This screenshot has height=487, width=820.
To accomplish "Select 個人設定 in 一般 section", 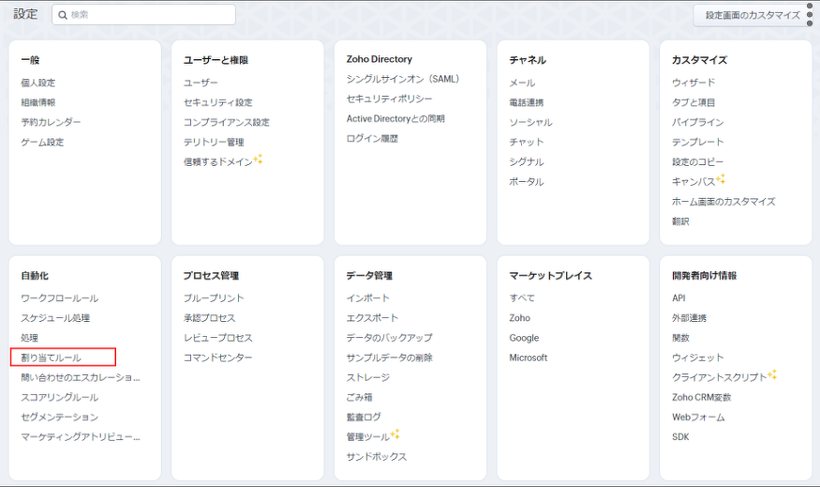I will click(x=38, y=83).
